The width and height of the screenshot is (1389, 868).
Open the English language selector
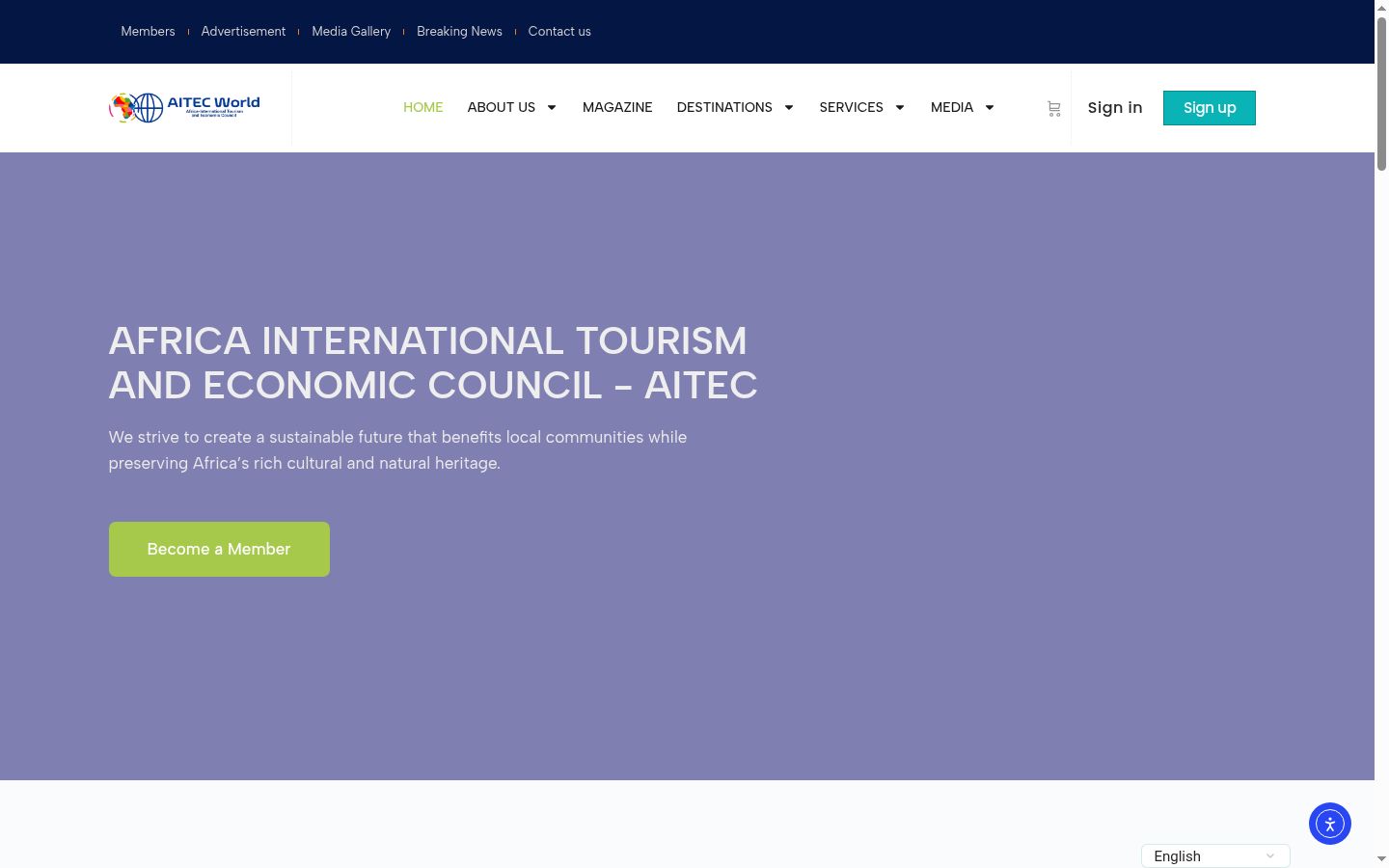1215,856
